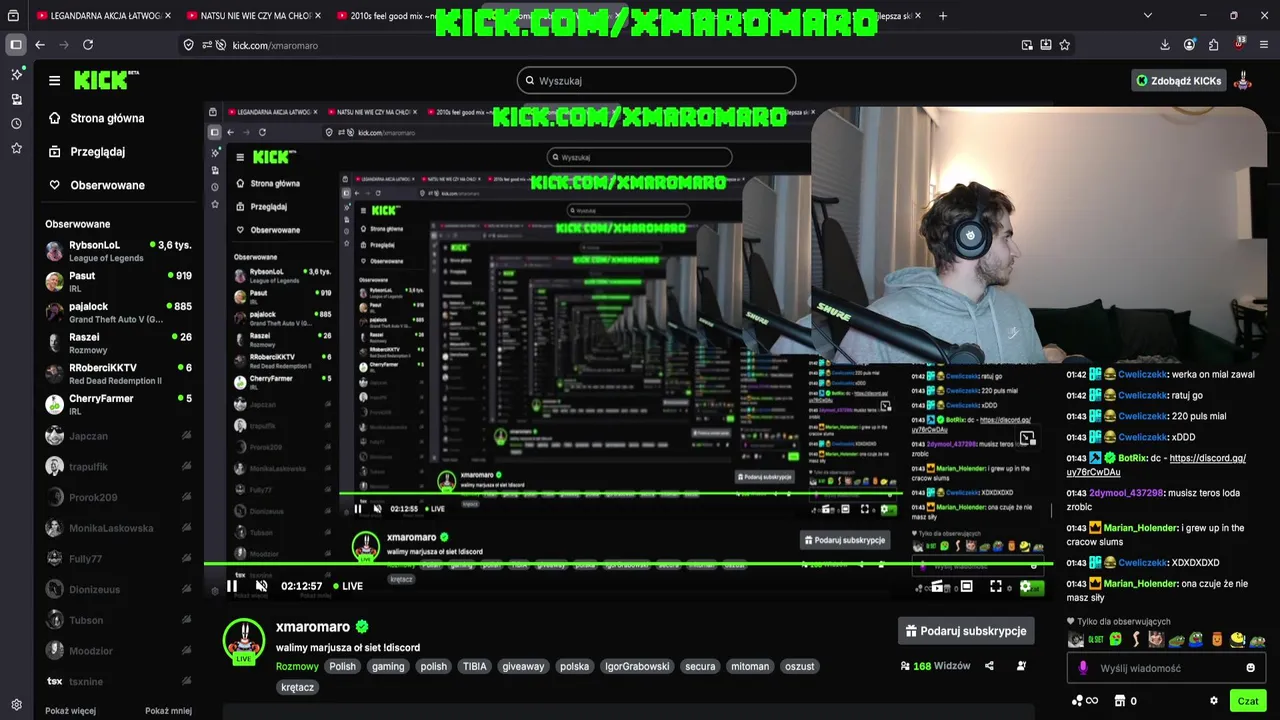Click the purple microphone icon in chat box

click(1083, 668)
